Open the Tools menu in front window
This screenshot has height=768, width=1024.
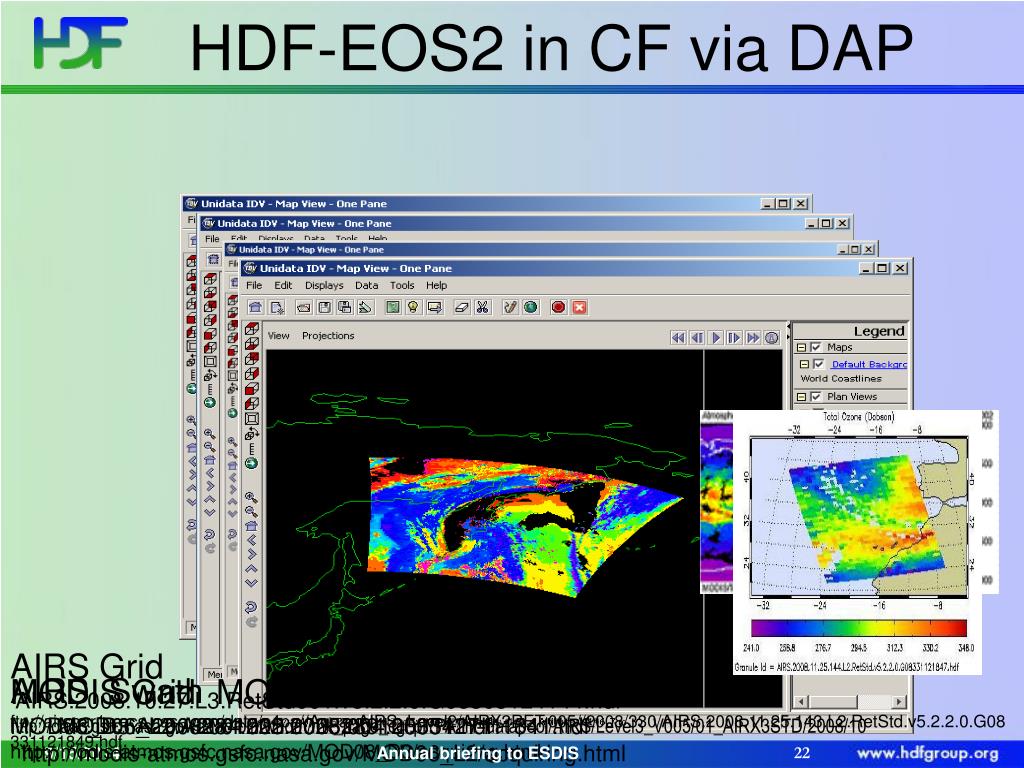click(x=402, y=285)
